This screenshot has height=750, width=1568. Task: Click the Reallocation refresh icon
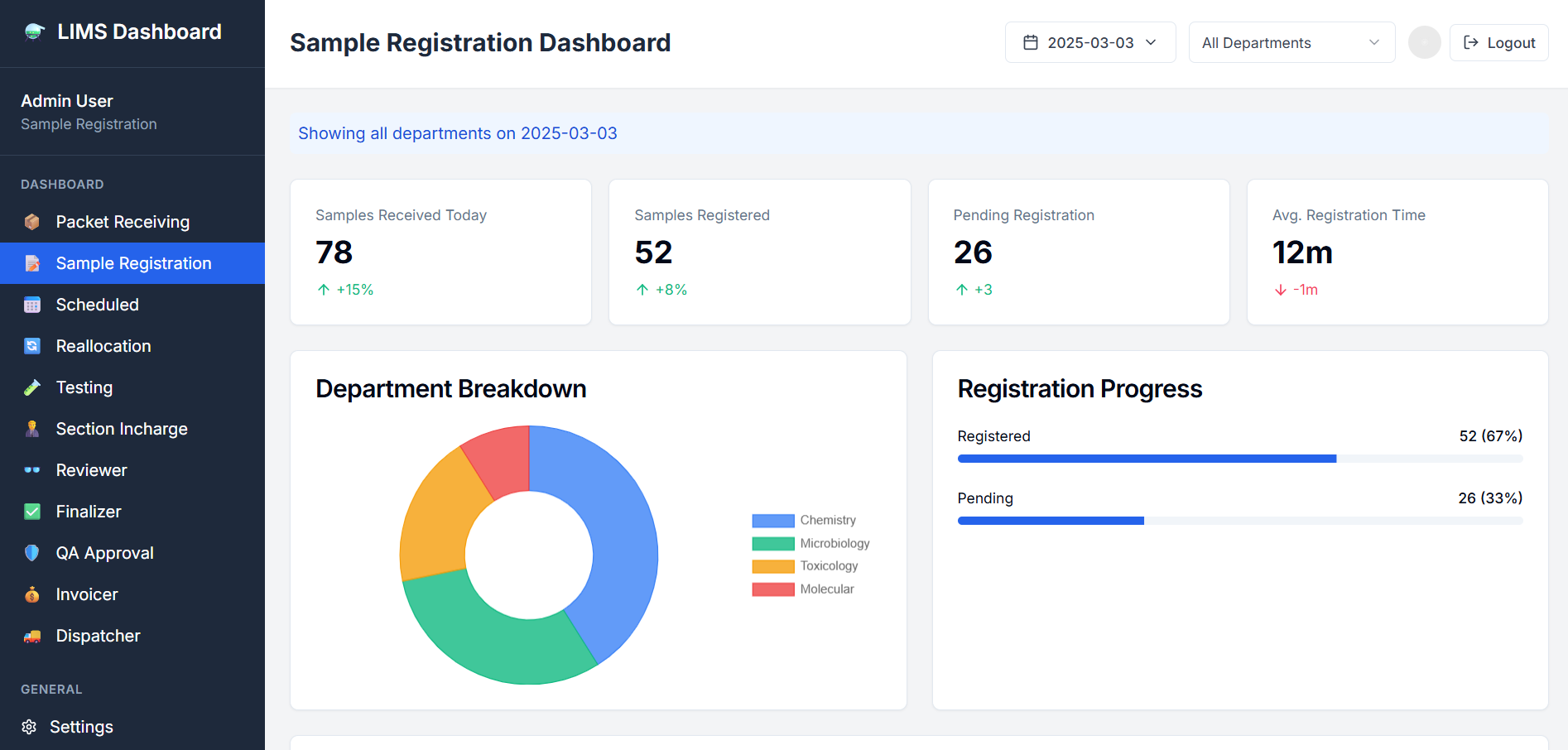[32, 346]
